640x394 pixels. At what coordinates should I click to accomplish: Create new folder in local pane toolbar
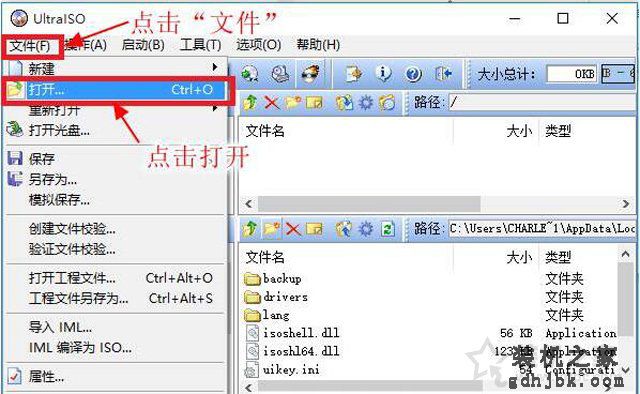(x=272, y=229)
